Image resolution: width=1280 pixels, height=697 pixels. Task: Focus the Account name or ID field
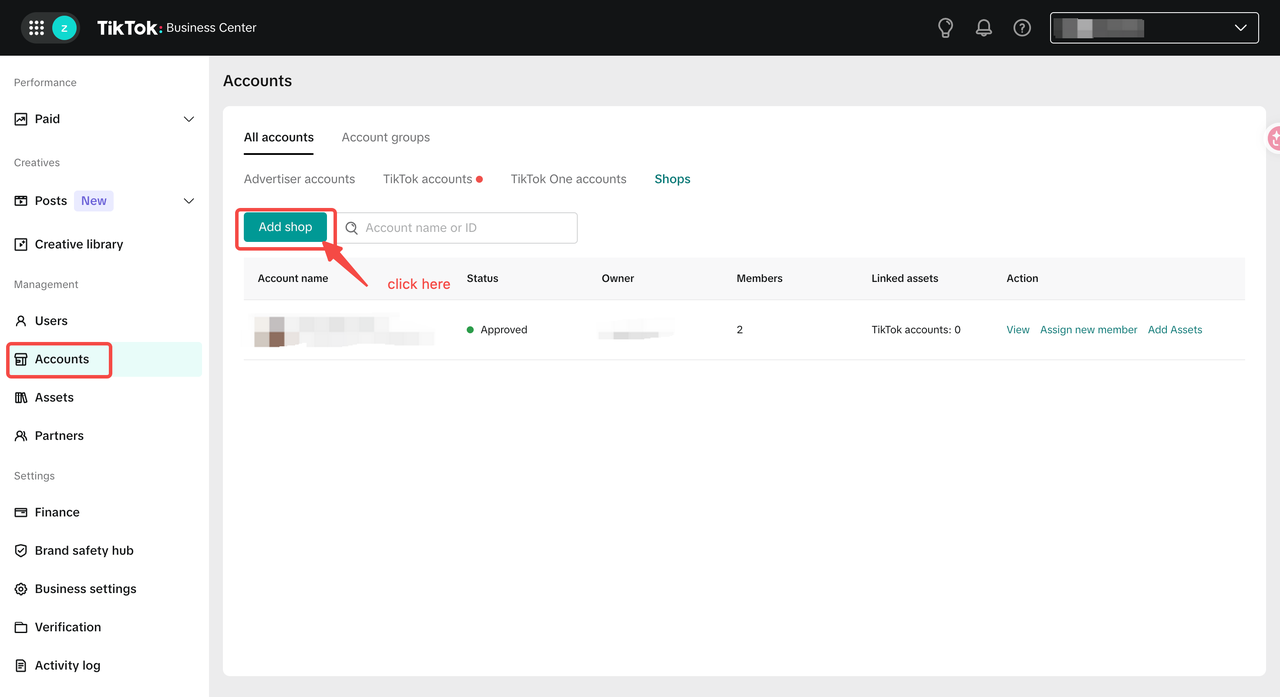tap(457, 228)
